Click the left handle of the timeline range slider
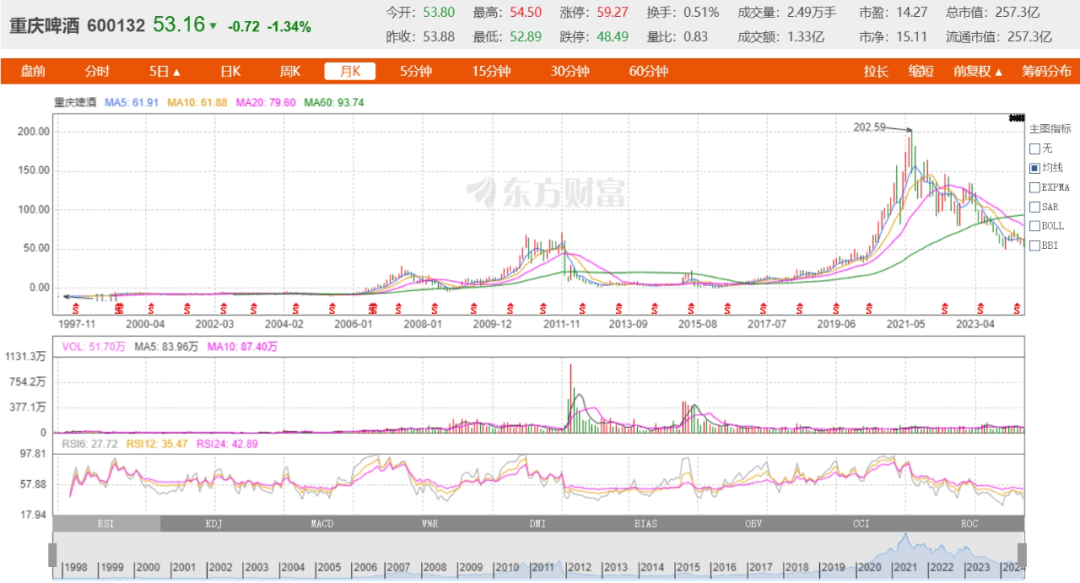 pyautogui.click(x=52, y=555)
